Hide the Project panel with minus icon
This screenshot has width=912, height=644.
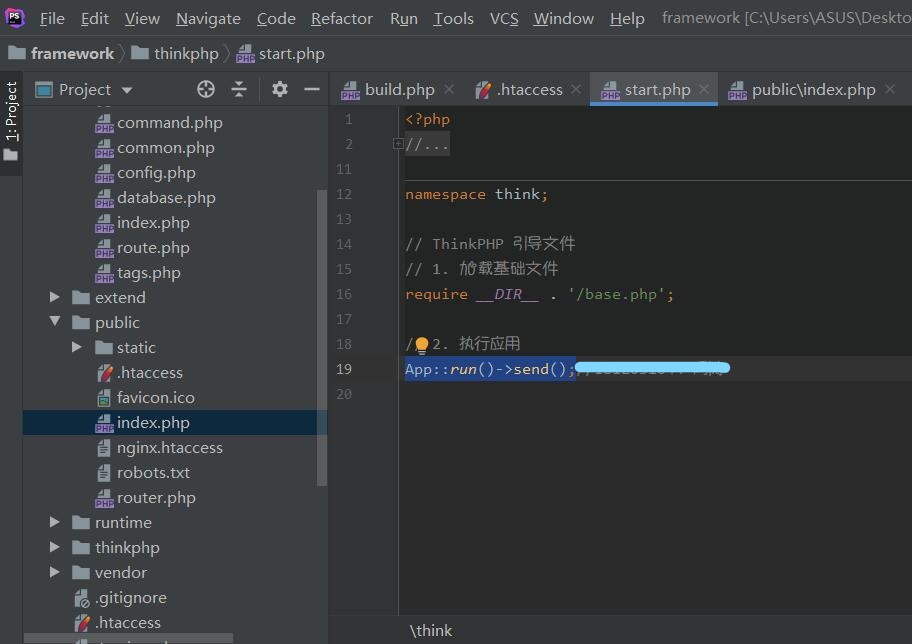point(312,89)
